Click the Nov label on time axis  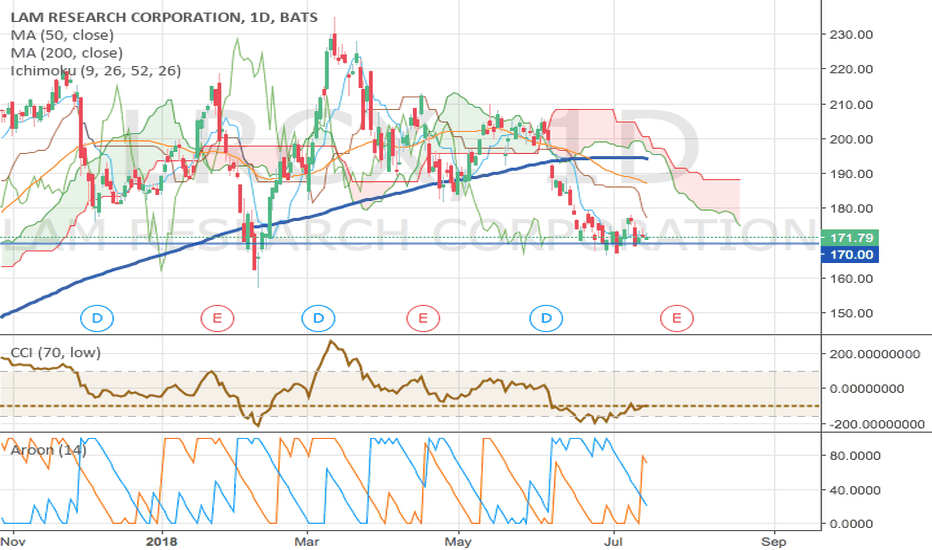point(13,542)
